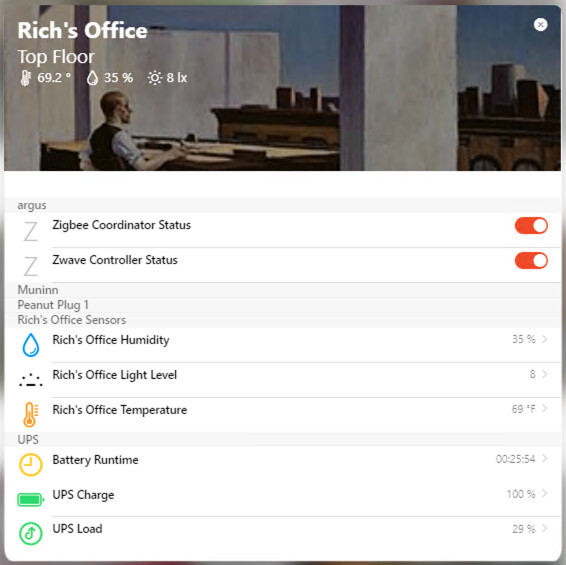
Task: Click the yellow Battery Runtime clock icon
Action: pos(31,464)
